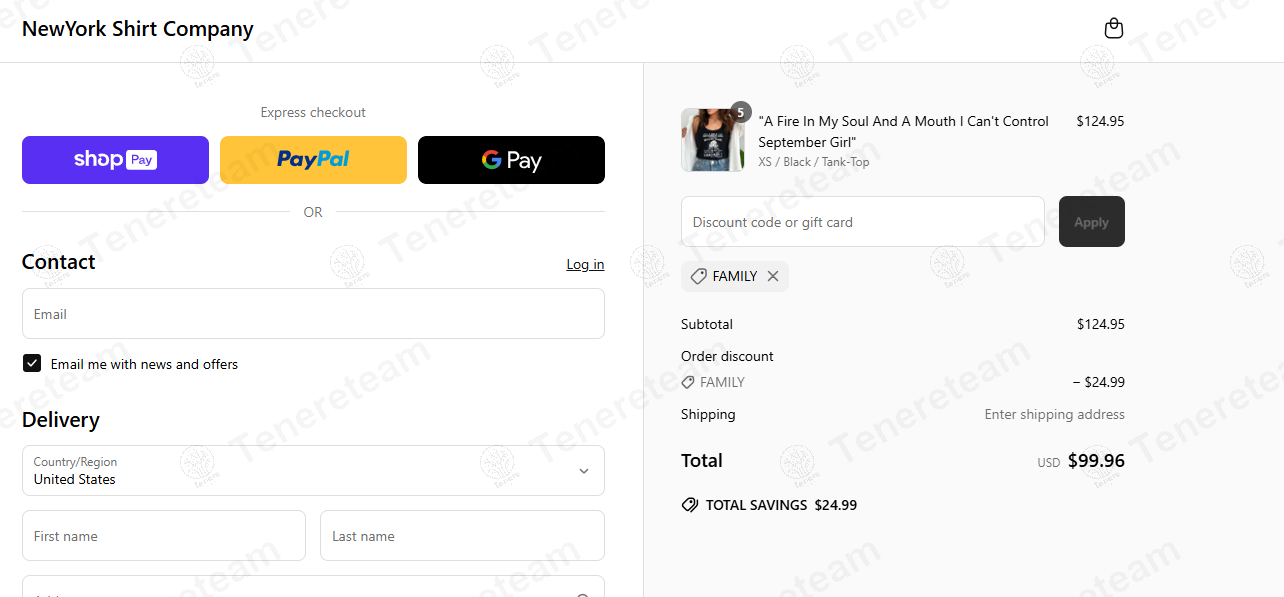Click the Last name field
The width and height of the screenshot is (1284, 597).
pyautogui.click(x=462, y=536)
